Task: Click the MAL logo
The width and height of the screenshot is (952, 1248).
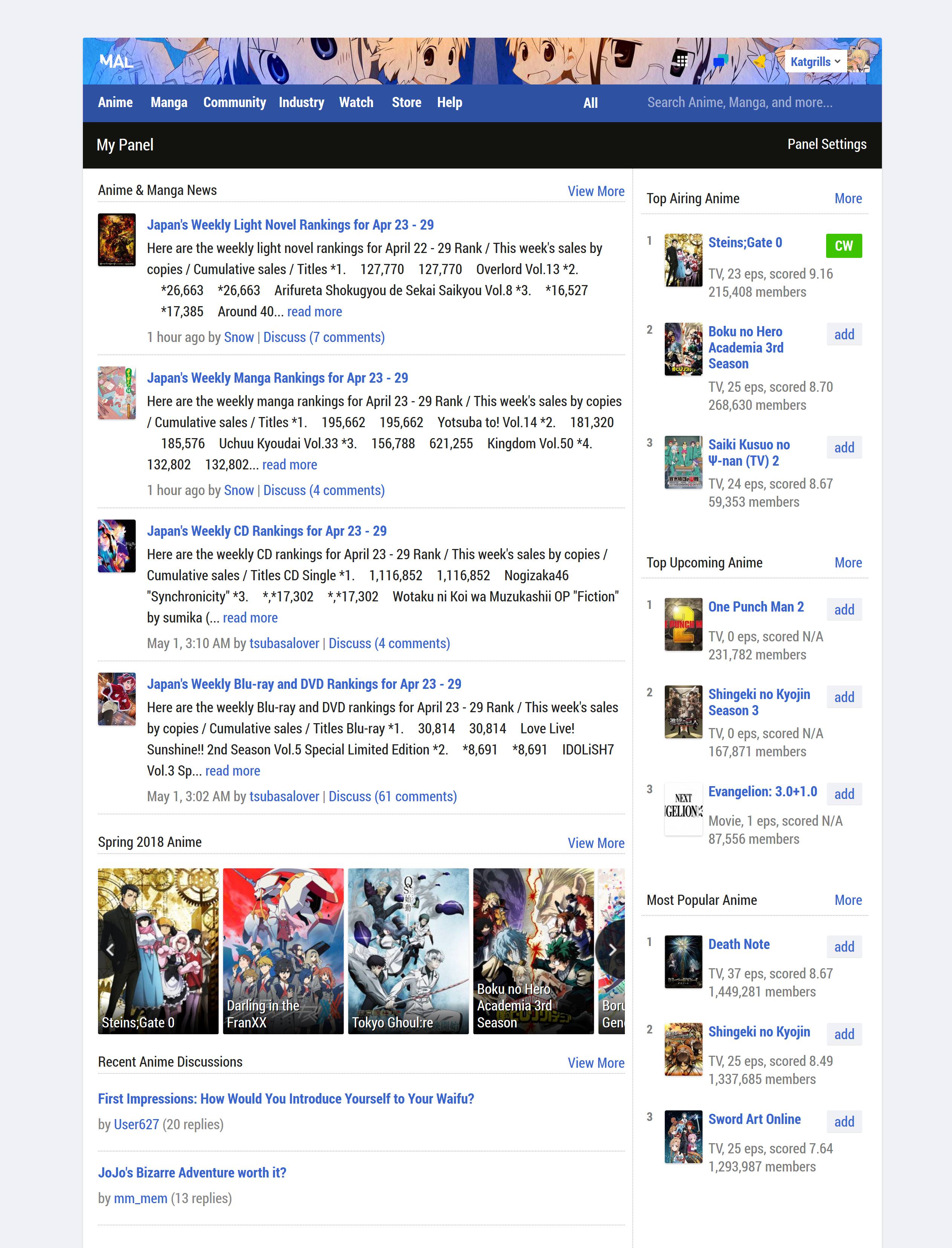Action: pyautogui.click(x=116, y=61)
